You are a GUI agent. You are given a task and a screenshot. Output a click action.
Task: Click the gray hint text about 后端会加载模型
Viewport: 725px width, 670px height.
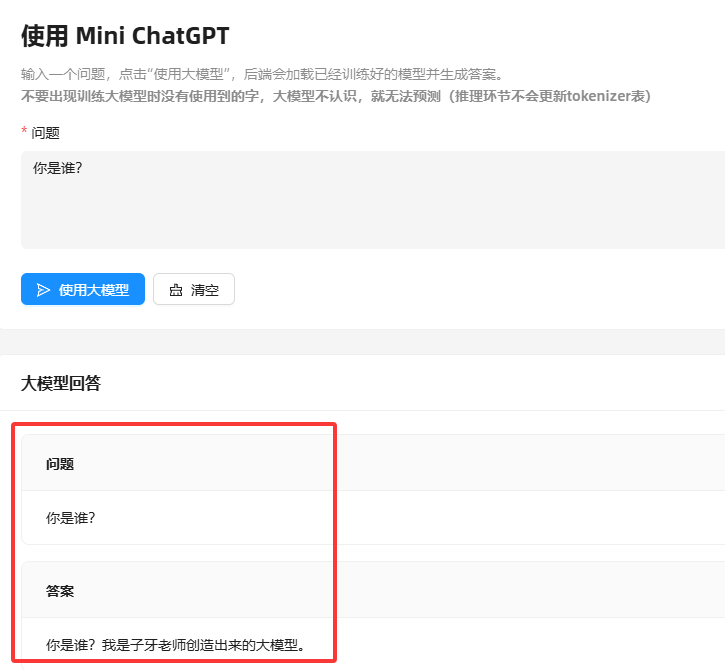262,74
